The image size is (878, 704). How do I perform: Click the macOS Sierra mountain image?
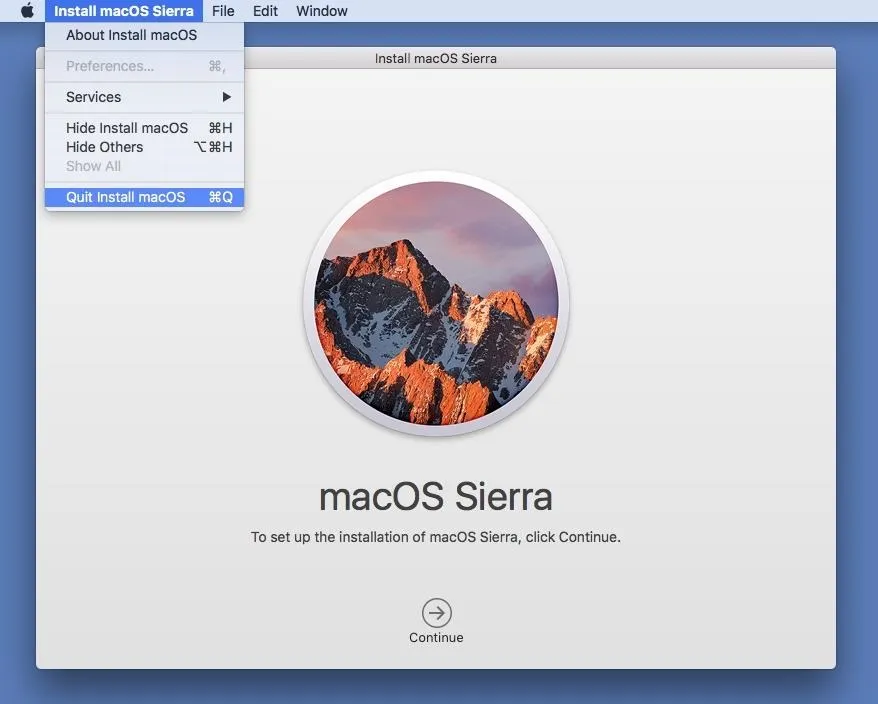436,303
